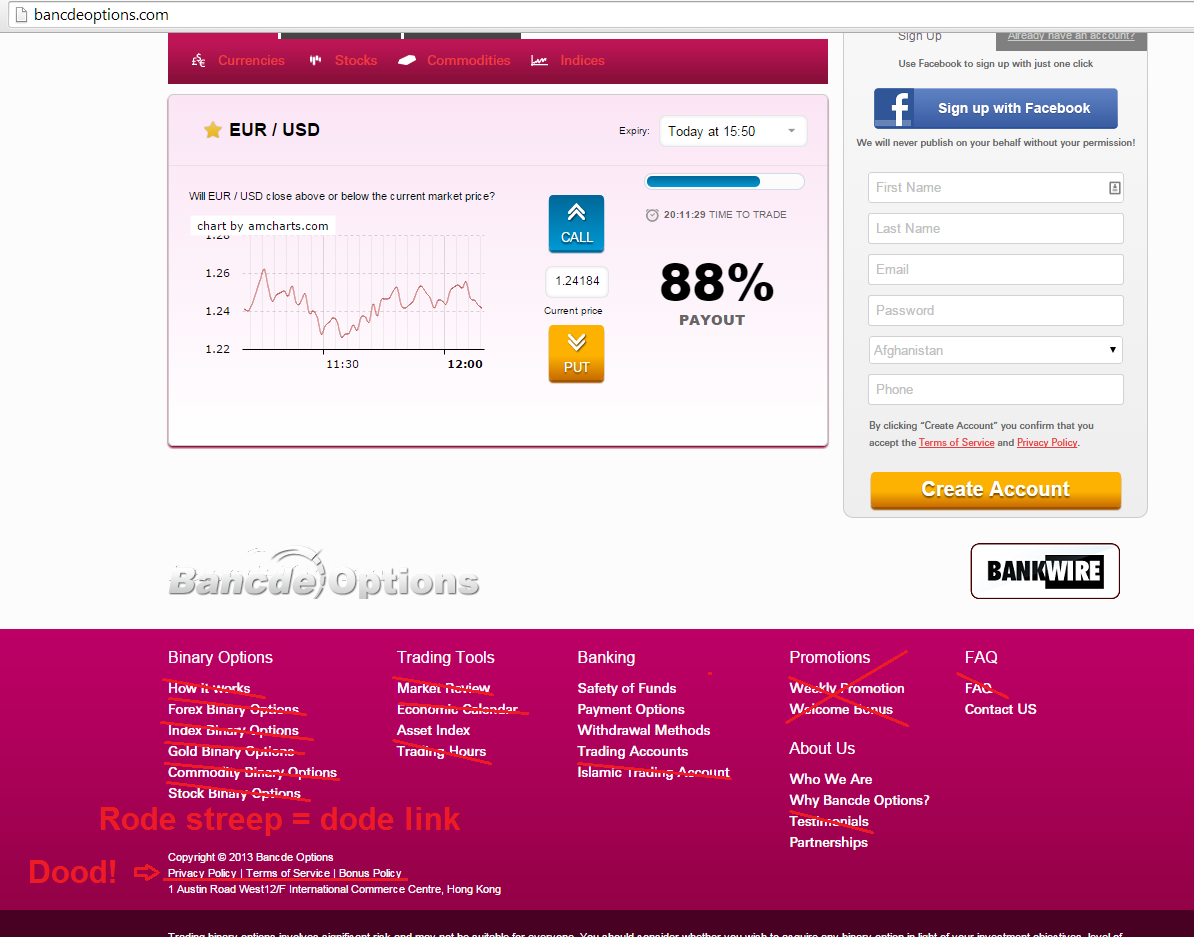Open the Why Bancde Options? link
The width and height of the screenshot is (1194, 937).
[x=859, y=800]
